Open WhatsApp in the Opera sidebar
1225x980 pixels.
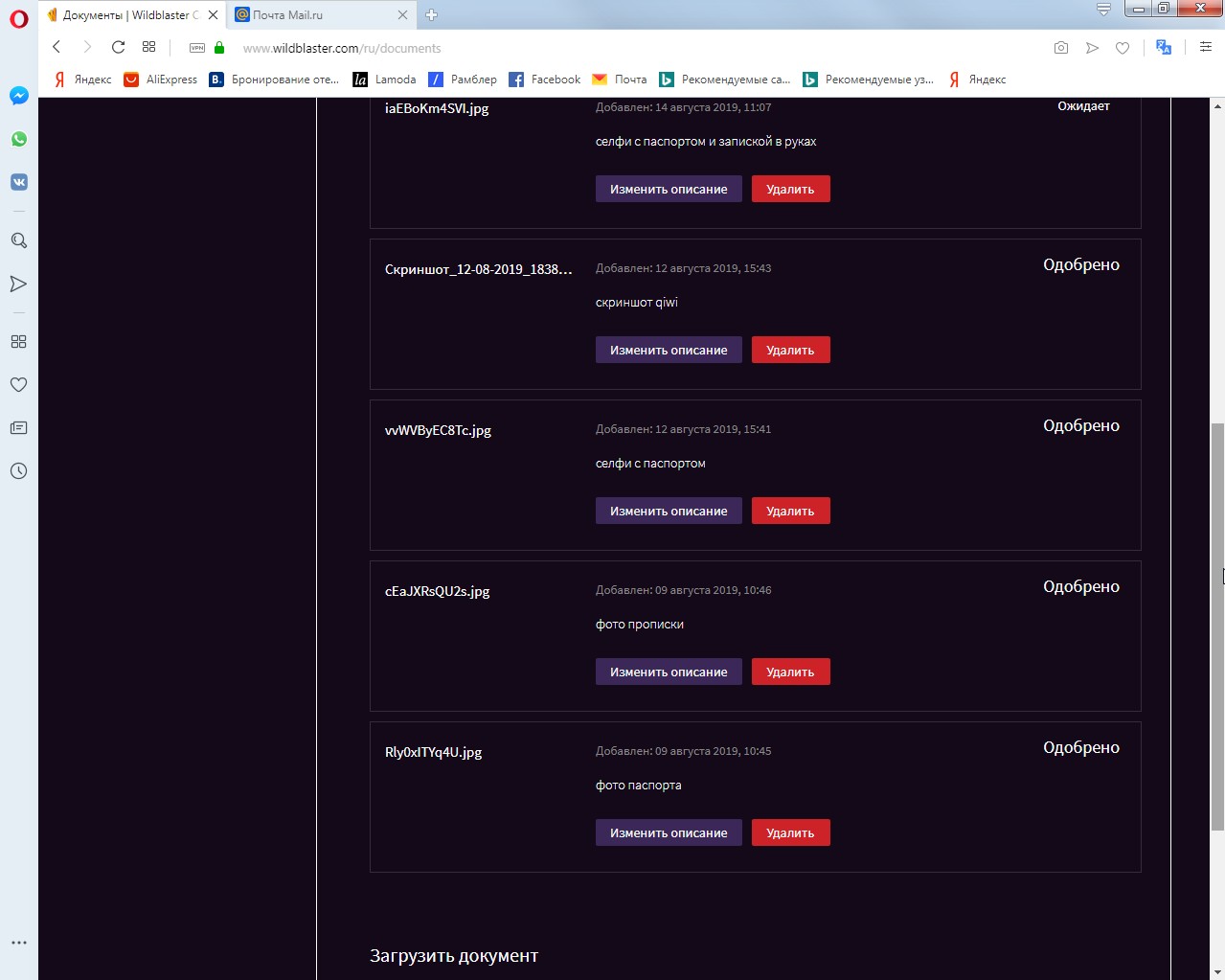coord(19,139)
